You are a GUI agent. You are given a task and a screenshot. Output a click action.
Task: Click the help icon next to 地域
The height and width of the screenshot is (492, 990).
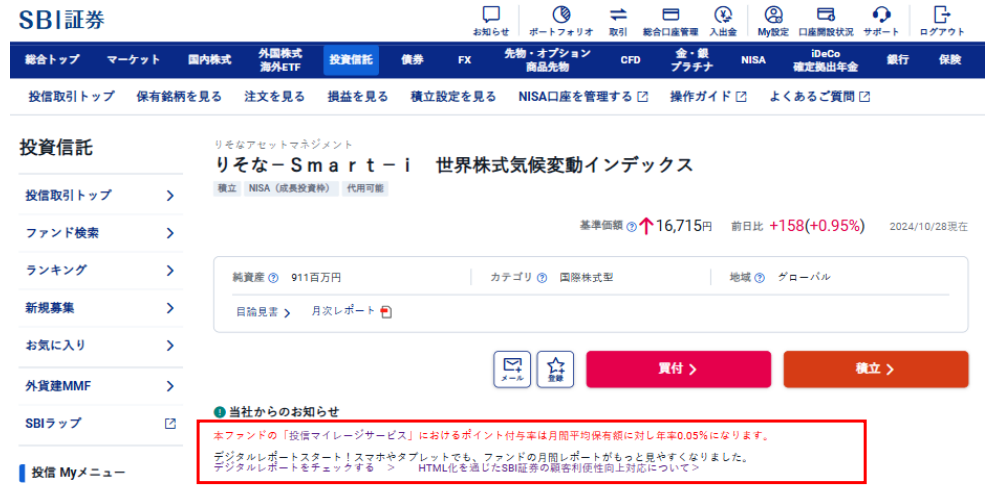point(759,277)
